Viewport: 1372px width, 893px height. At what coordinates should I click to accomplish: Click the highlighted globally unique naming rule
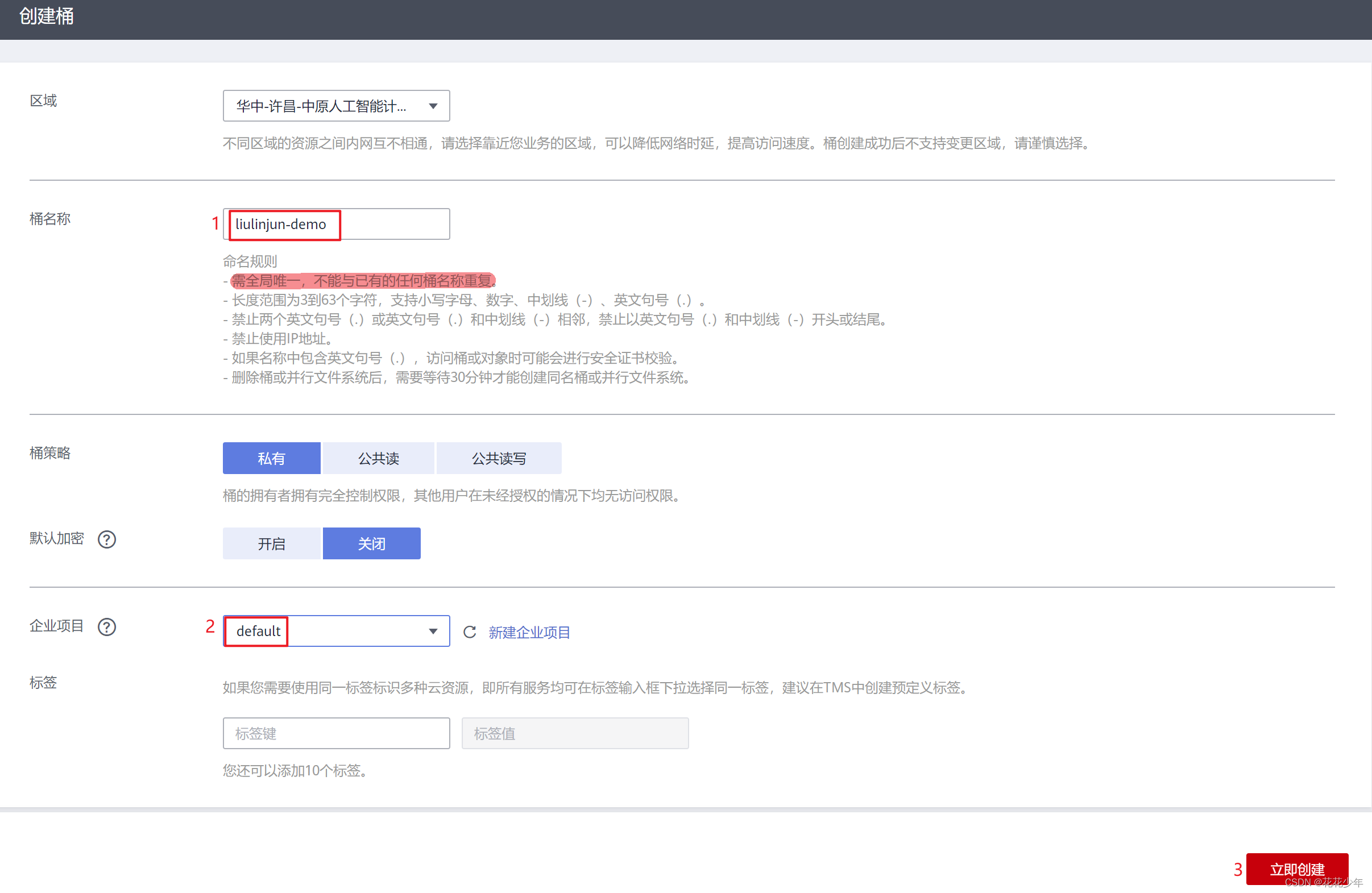tap(363, 281)
